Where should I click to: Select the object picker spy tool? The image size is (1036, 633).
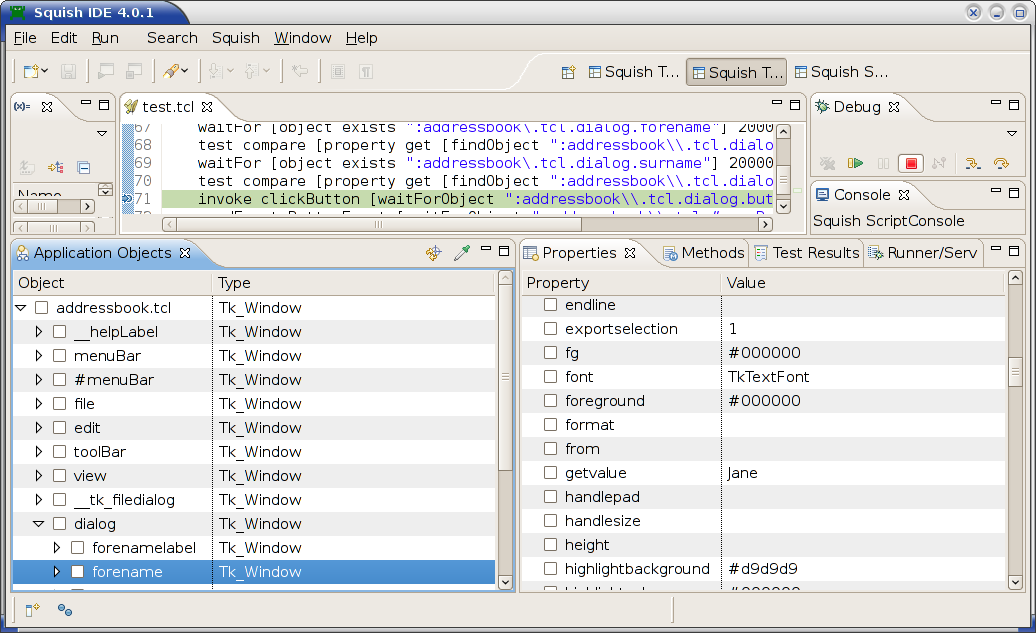click(462, 253)
